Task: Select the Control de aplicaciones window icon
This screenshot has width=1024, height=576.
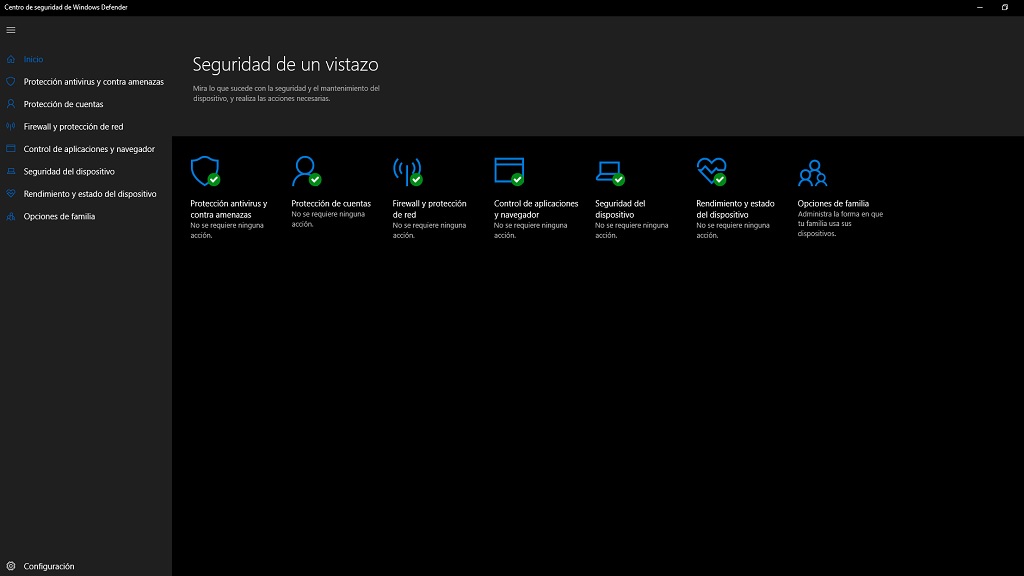Action: tap(508, 171)
